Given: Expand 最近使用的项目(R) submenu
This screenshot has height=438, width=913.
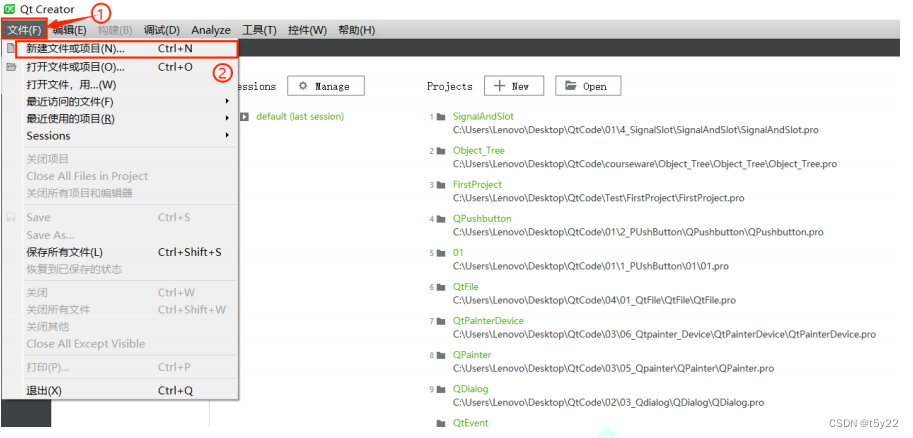Looking at the screenshot, I should [121, 119].
